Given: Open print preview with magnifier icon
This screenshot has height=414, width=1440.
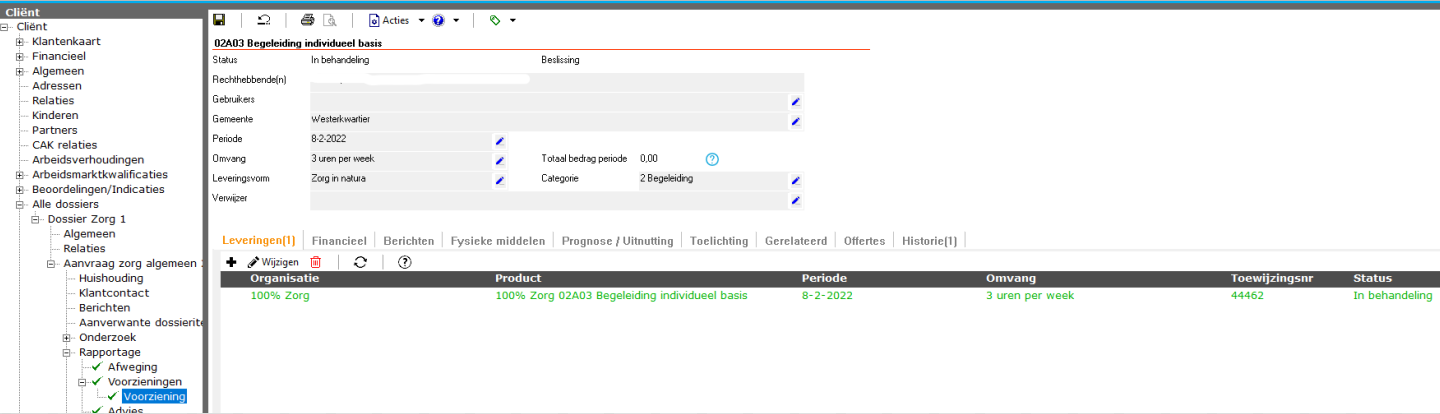Looking at the screenshot, I should (330, 20).
